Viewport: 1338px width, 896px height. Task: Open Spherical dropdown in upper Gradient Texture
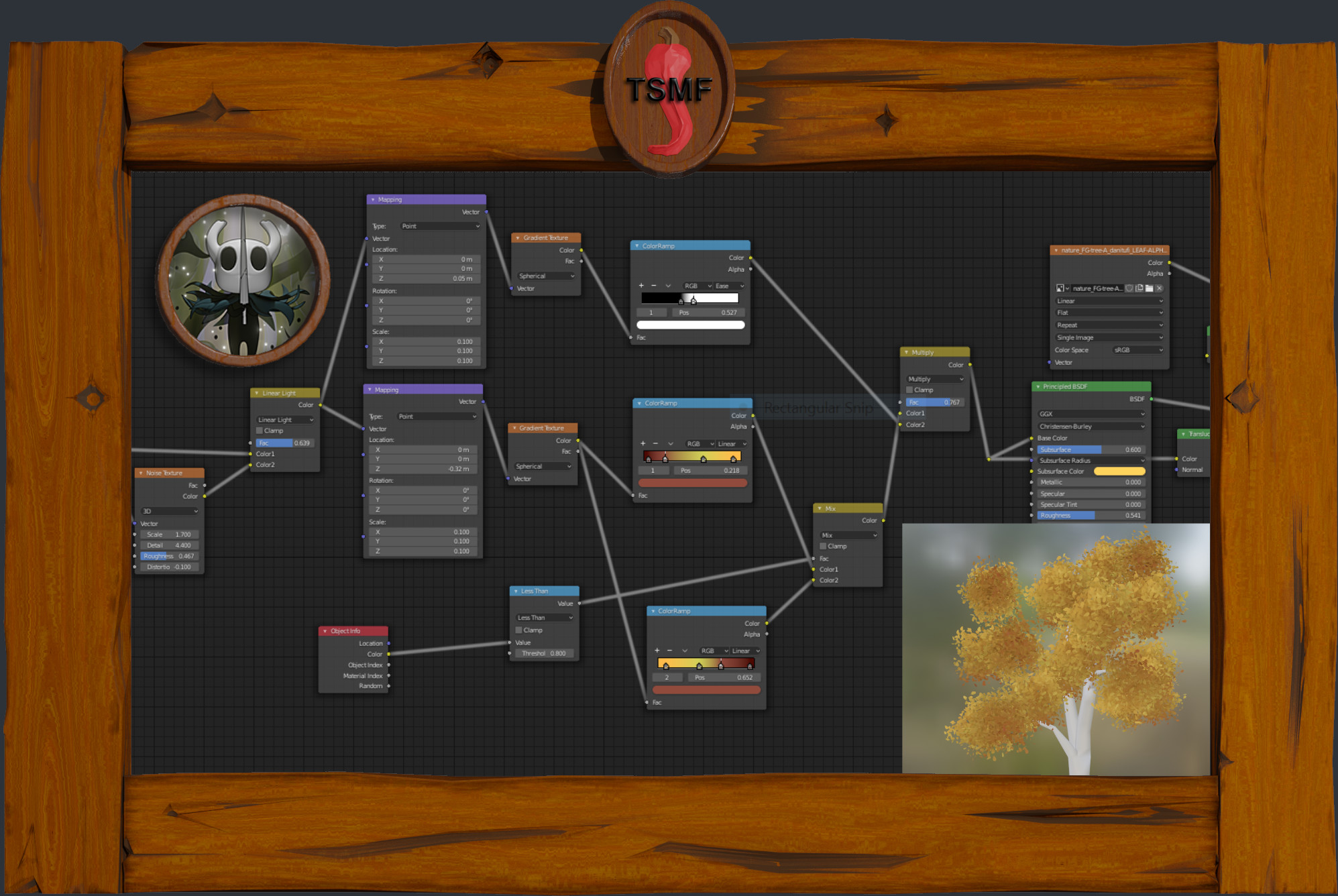pyautogui.click(x=546, y=276)
